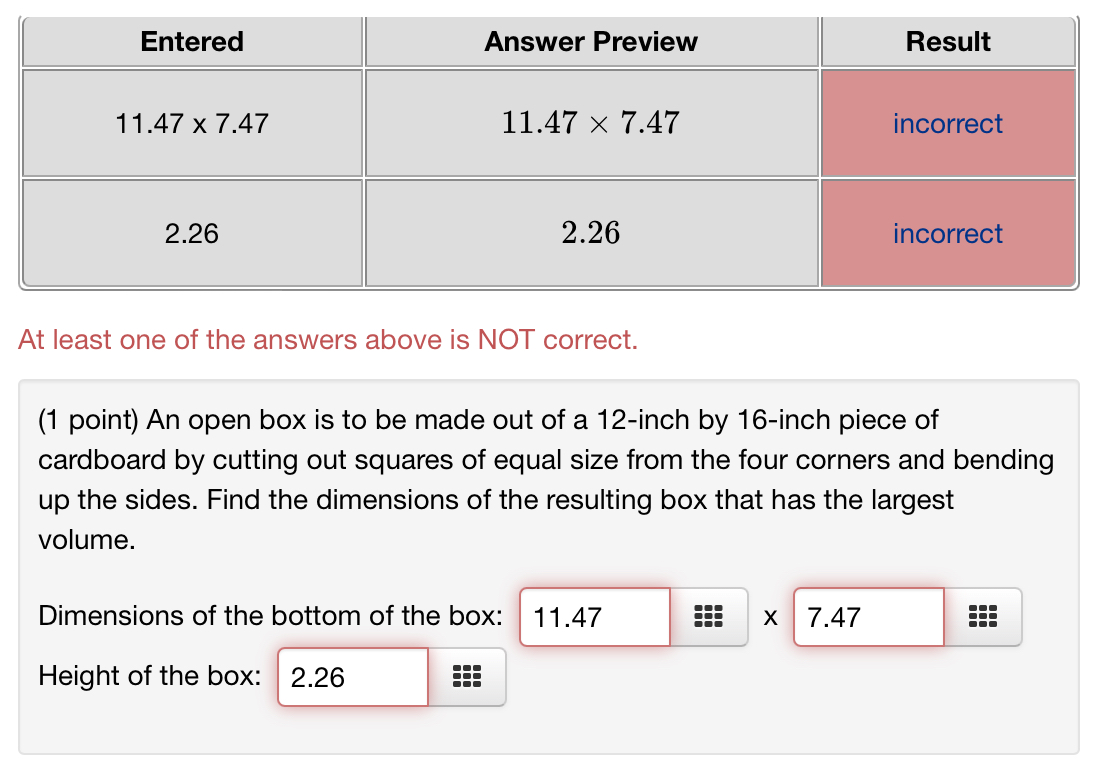Click the 2.26 entry in the Entered column
The width and height of the screenshot is (1096, 761).
point(191,233)
